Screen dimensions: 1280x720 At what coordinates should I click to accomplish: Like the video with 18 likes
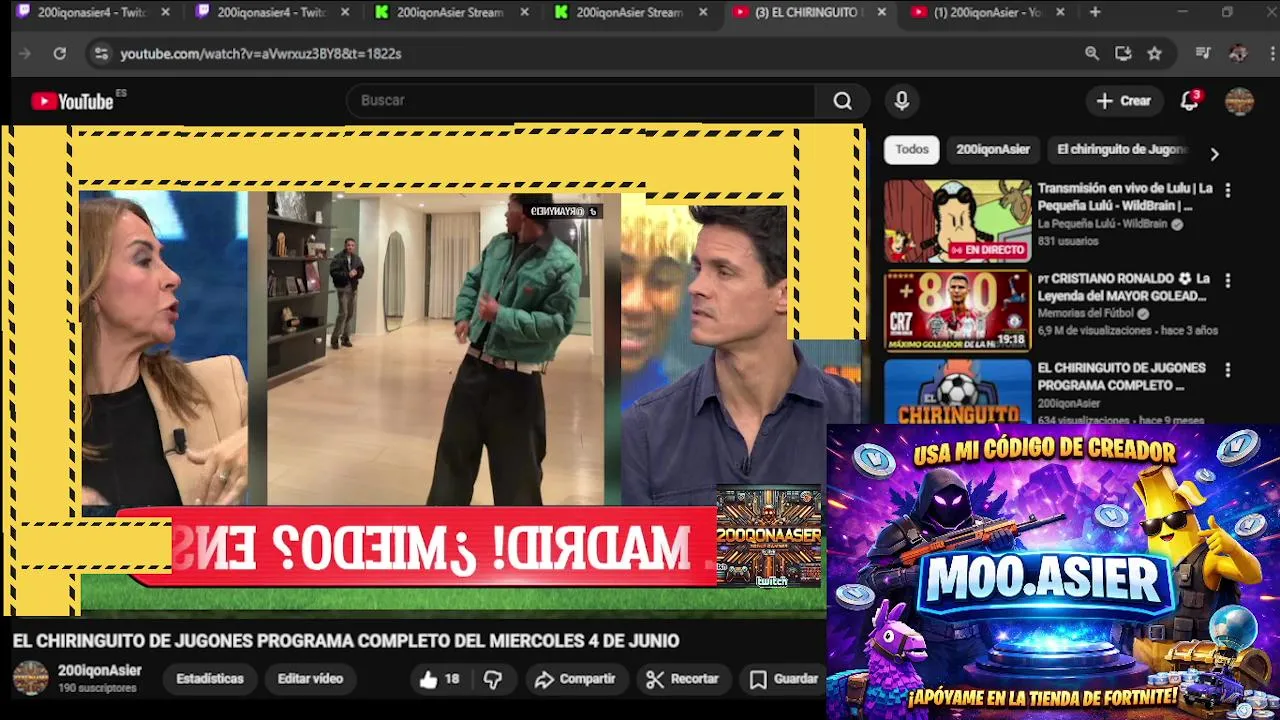click(440, 679)
